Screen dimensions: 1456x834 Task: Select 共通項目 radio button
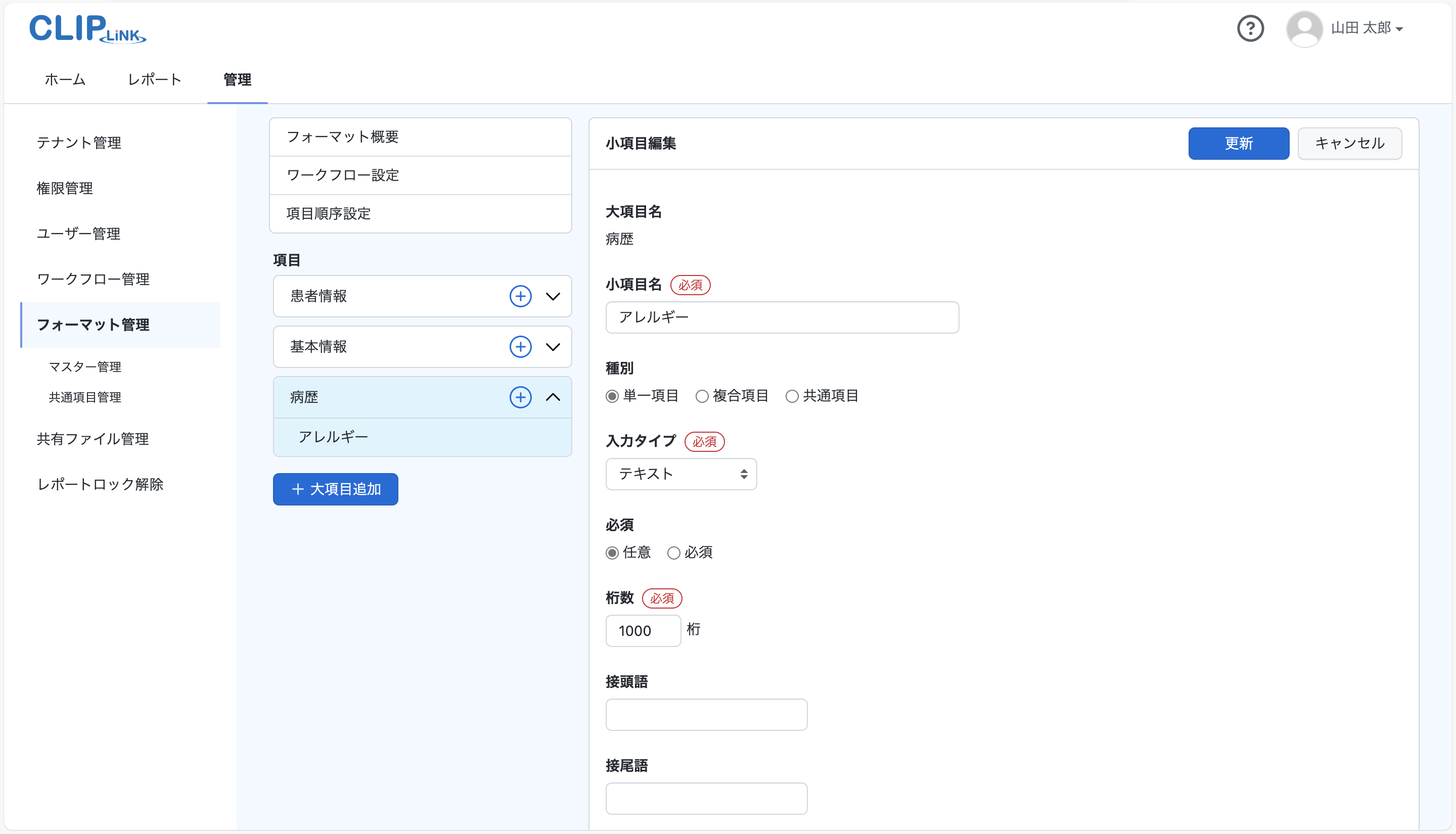pos(792,396)
